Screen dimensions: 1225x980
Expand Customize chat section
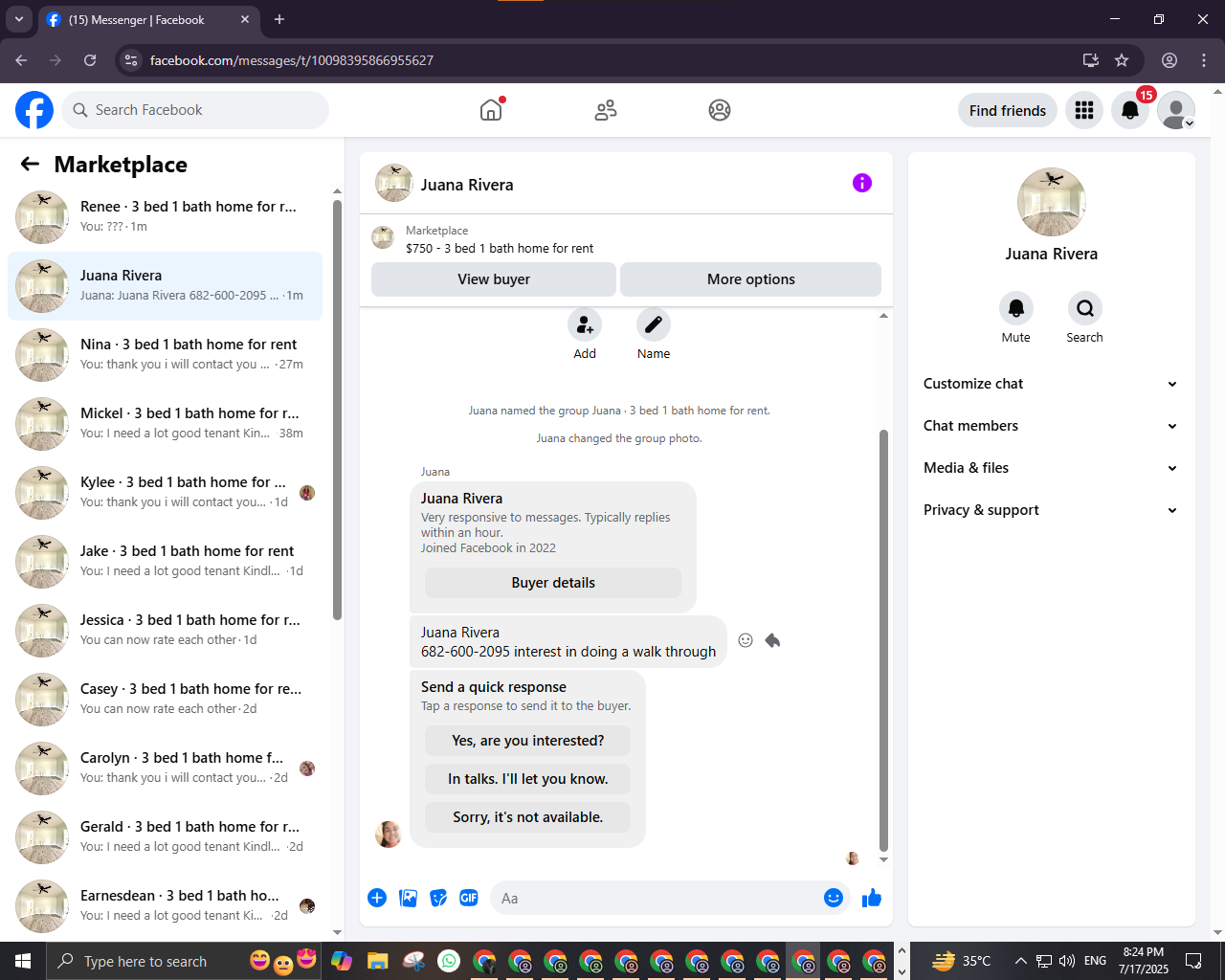pyautogui.click(x=1051, y=384)
